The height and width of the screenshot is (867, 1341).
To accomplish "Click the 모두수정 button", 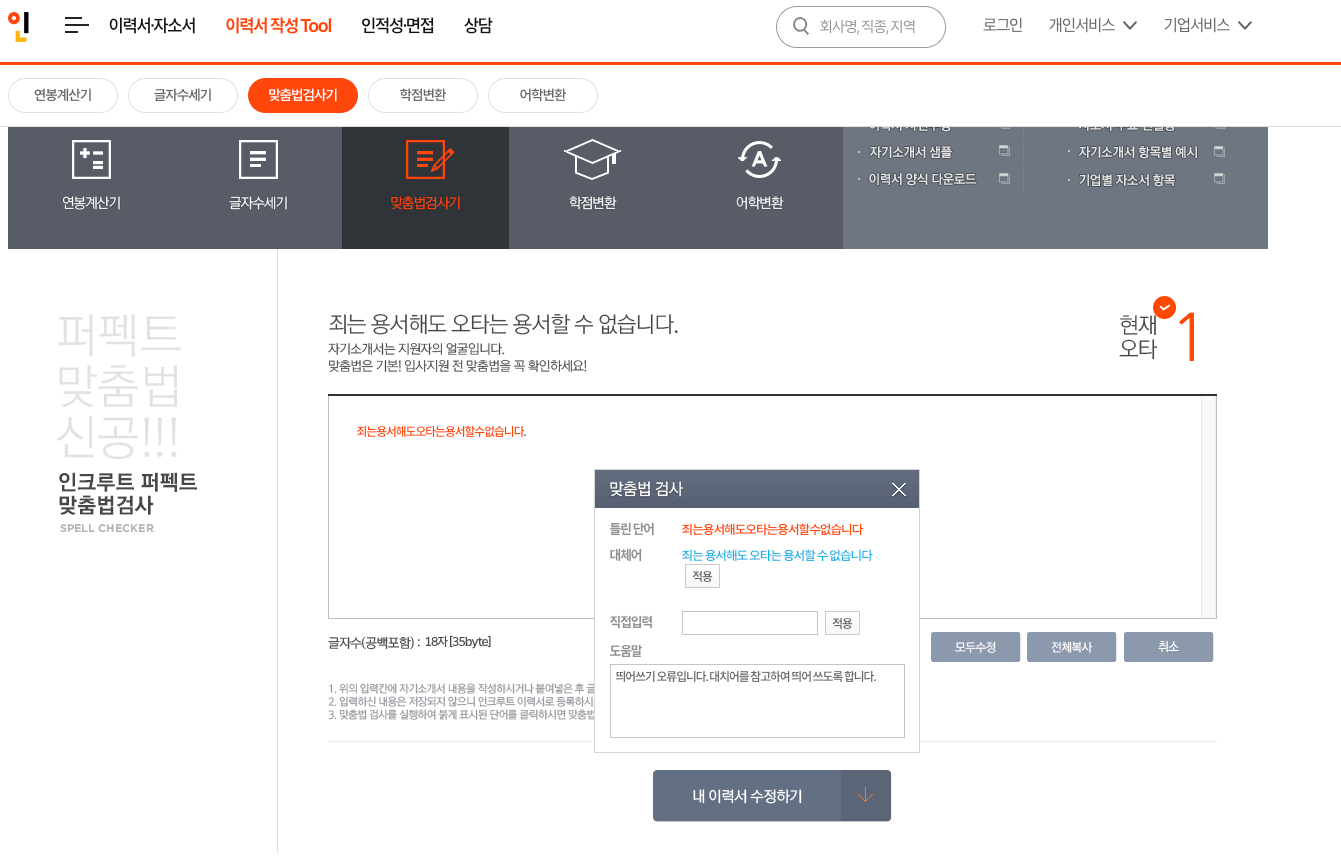I will tap(975, 647).
